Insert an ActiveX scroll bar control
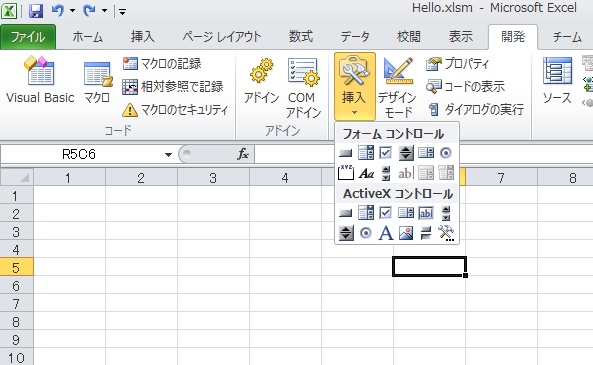This screenshot has width=593, height=365. pyautogui.click(x=446, y=213)
